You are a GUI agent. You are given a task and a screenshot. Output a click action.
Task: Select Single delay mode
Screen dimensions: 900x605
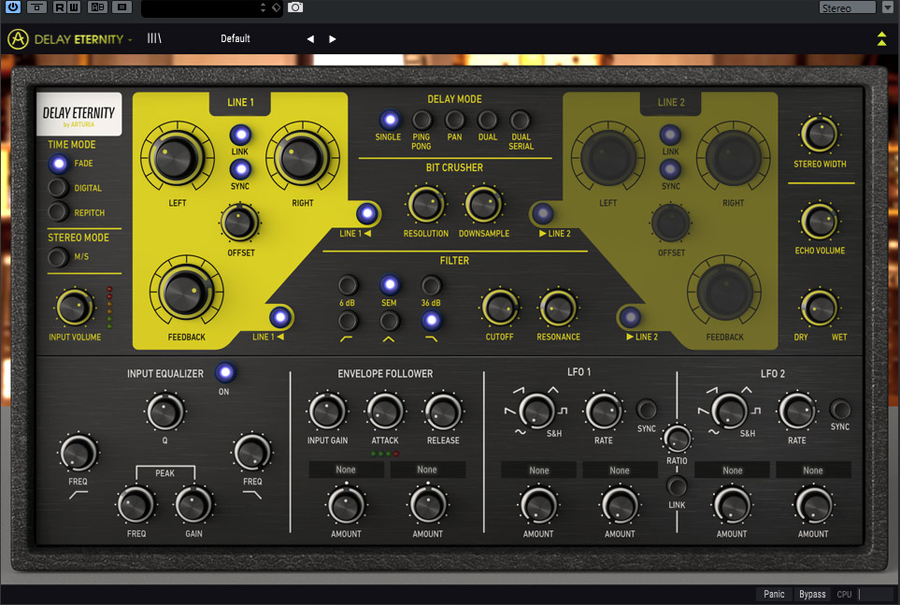pos(390,120)
